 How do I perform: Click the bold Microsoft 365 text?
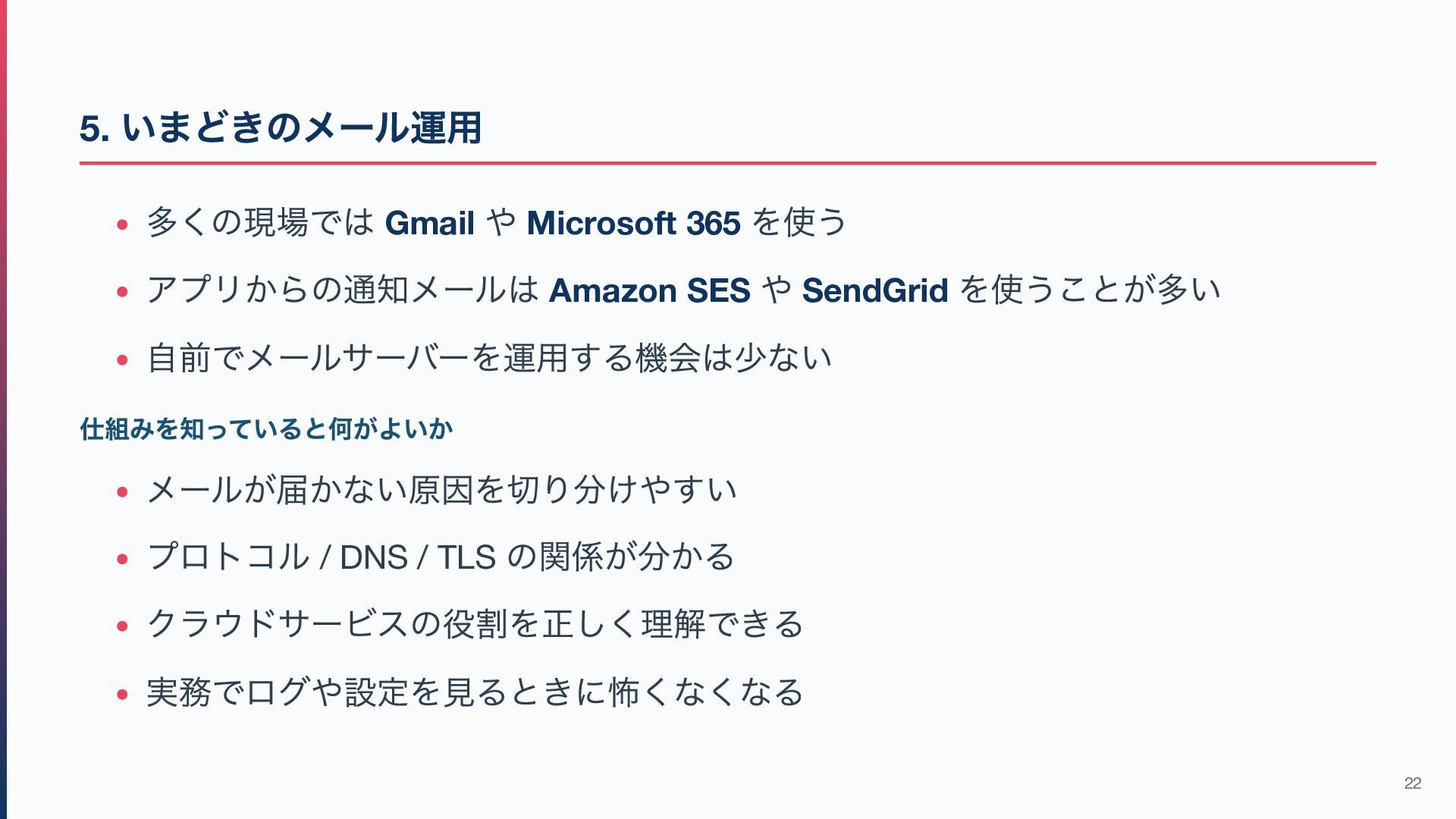click(633, 223)
